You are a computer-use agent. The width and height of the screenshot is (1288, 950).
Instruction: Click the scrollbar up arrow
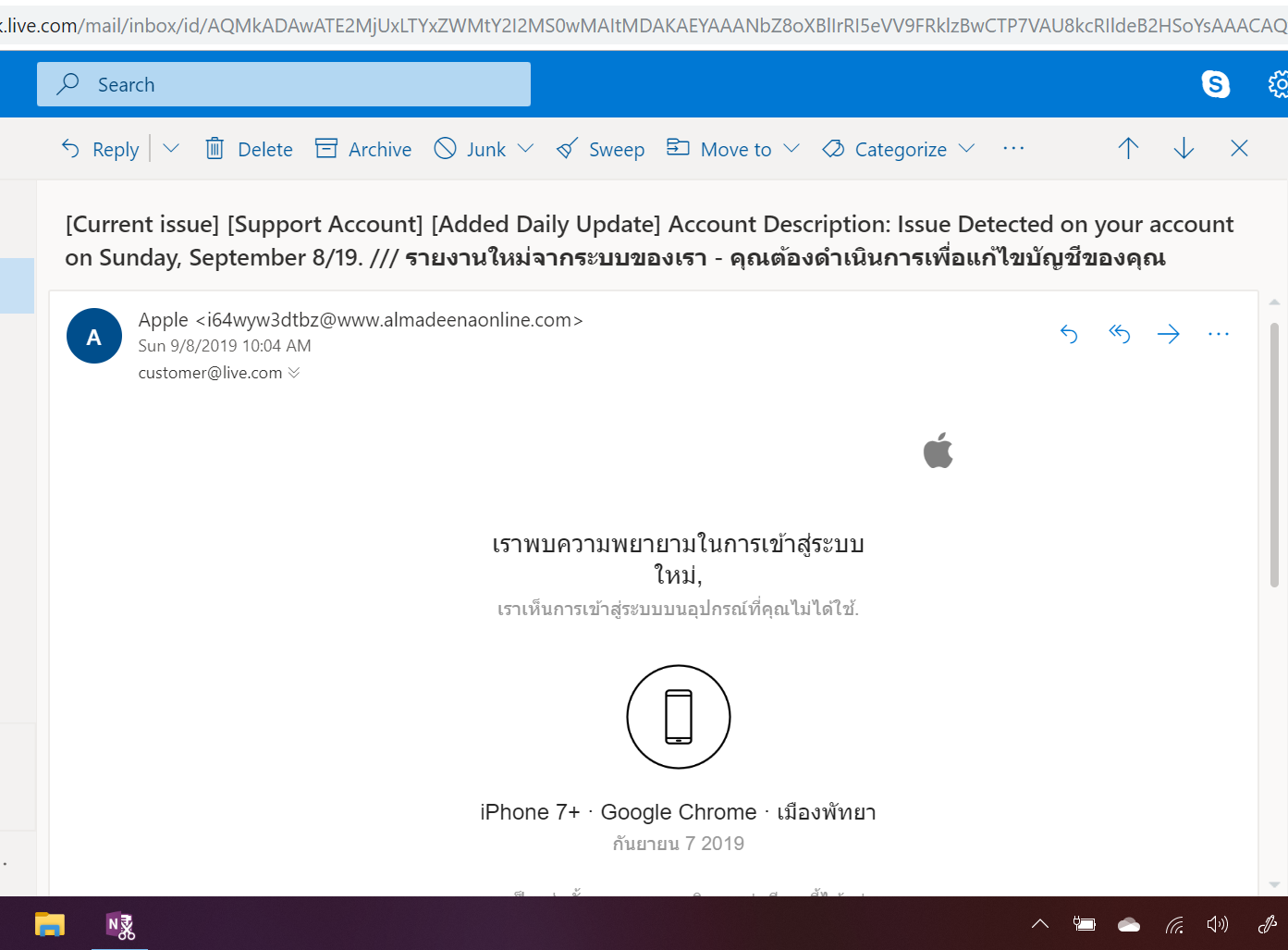coord(1274,302)
